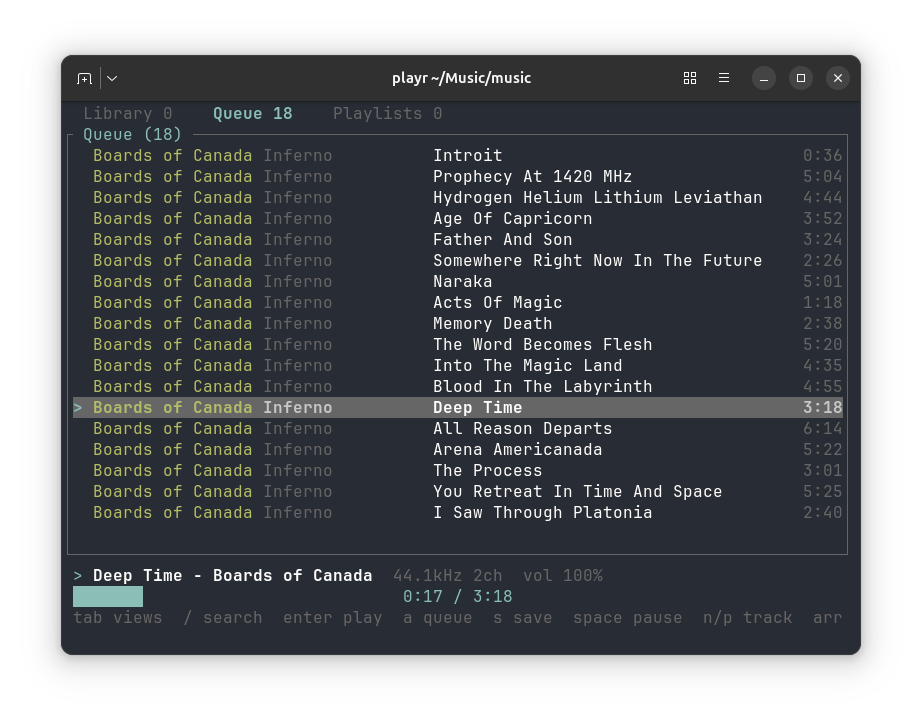
Task: Choose Hydrogen Helium Lithium Leviathan track
Action: (x=457, y=198)
